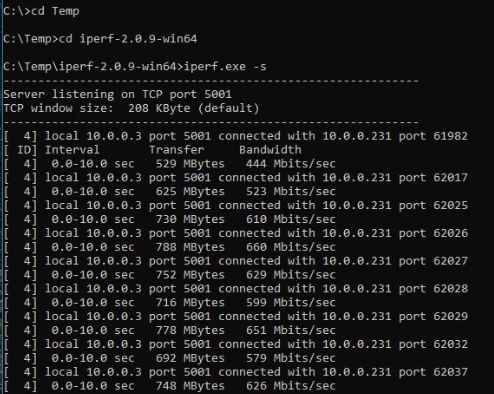Click the "599 Mbits/sec" bandwidth value
The width and height of the screenshot is (494, 394).
(x=290, y=303)
